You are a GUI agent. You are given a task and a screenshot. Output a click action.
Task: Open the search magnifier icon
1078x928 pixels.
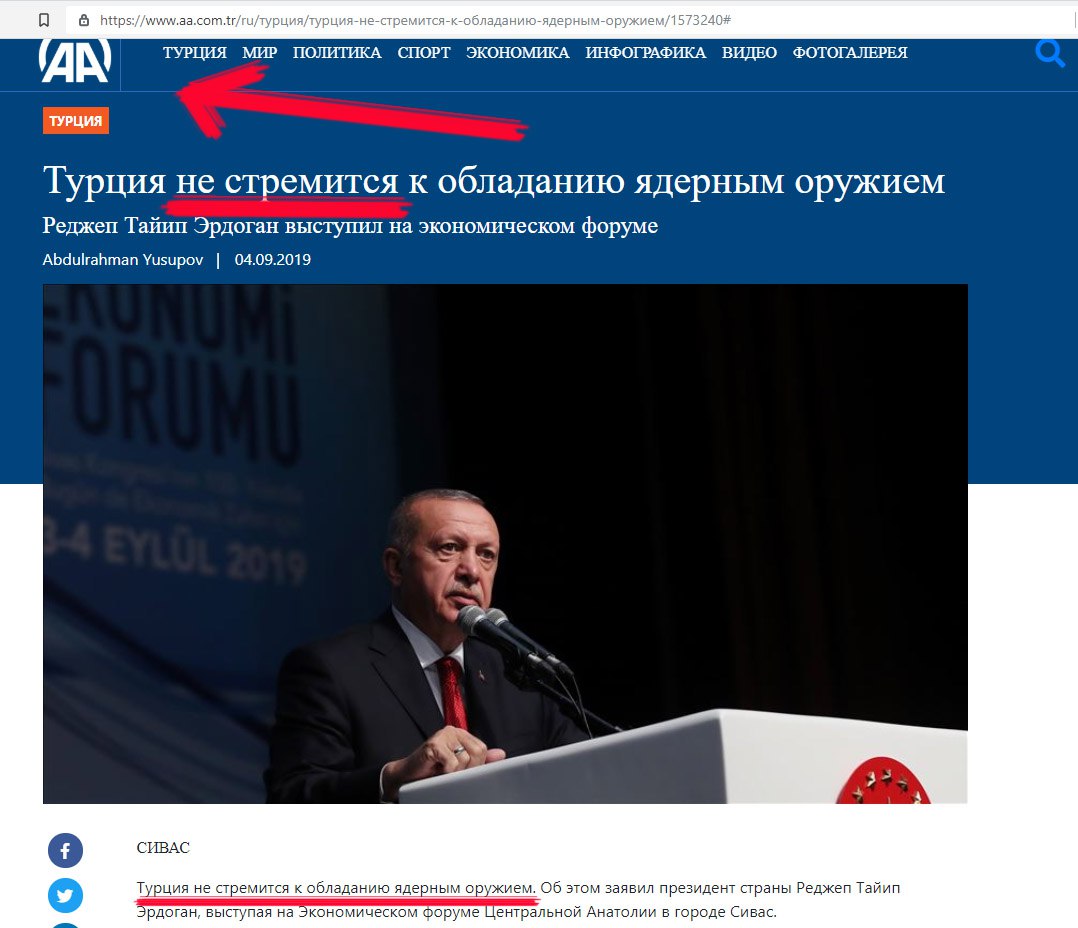point(1050,53)
